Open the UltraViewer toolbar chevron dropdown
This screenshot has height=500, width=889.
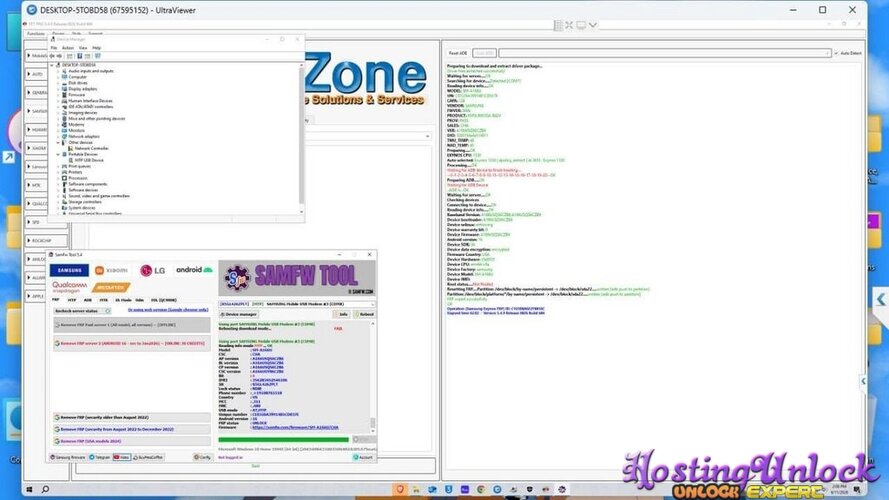[592, 25]
